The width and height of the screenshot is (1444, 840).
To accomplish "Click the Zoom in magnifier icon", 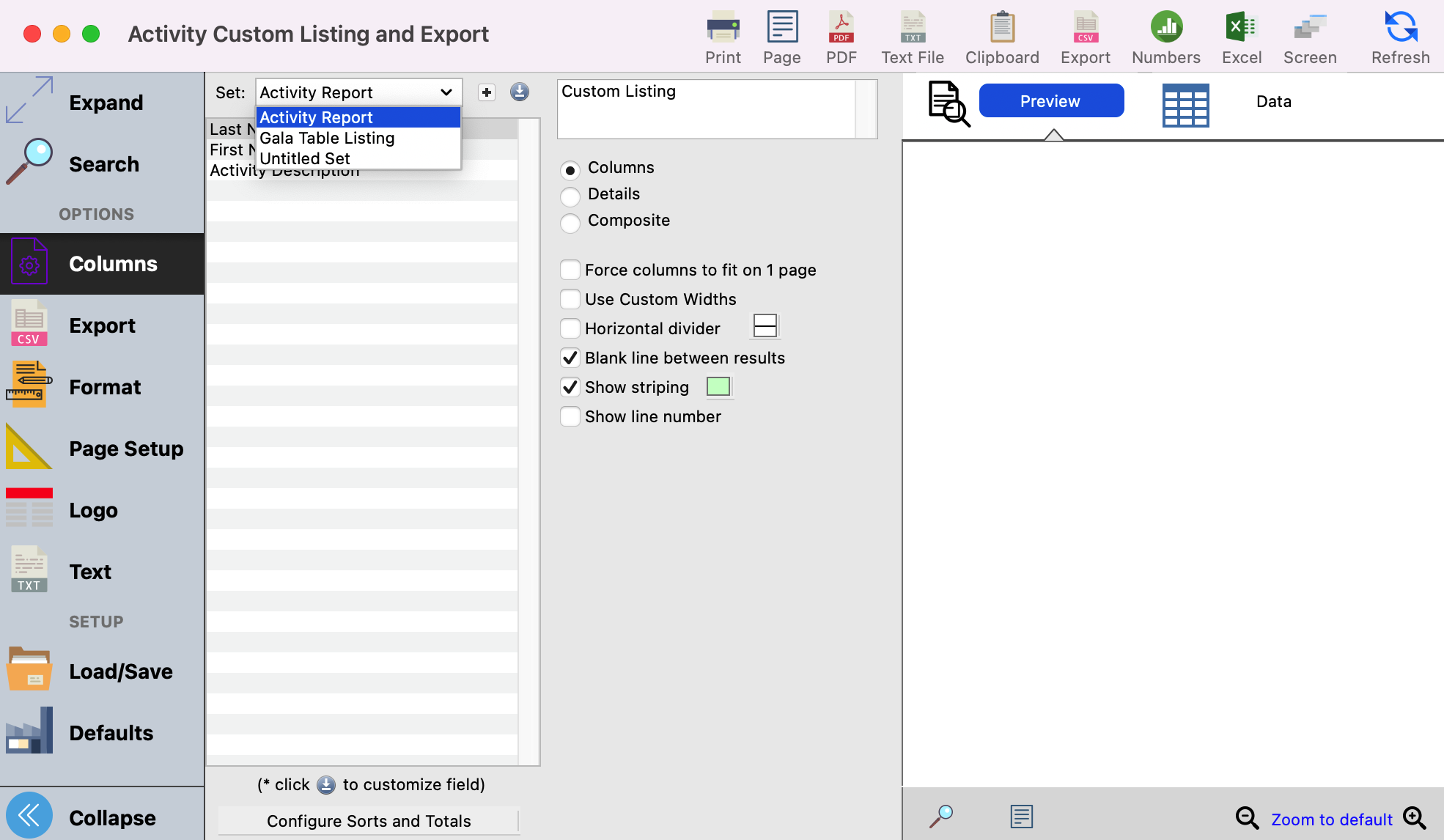I will pyautogui.click(x=1414, y=818).
